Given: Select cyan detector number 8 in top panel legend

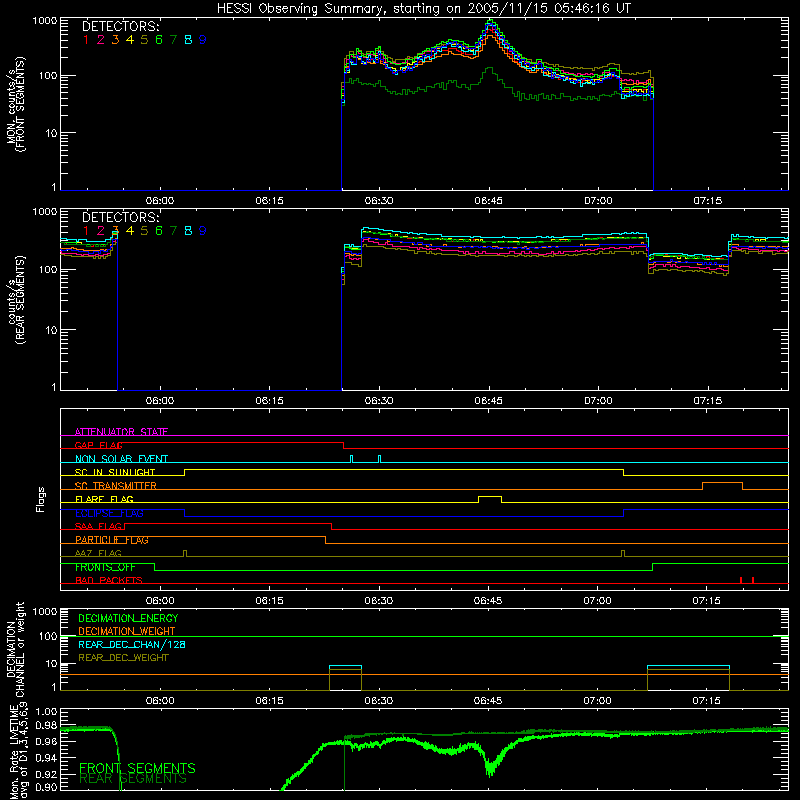Looking at the screenshot, I should click(188, 40).
